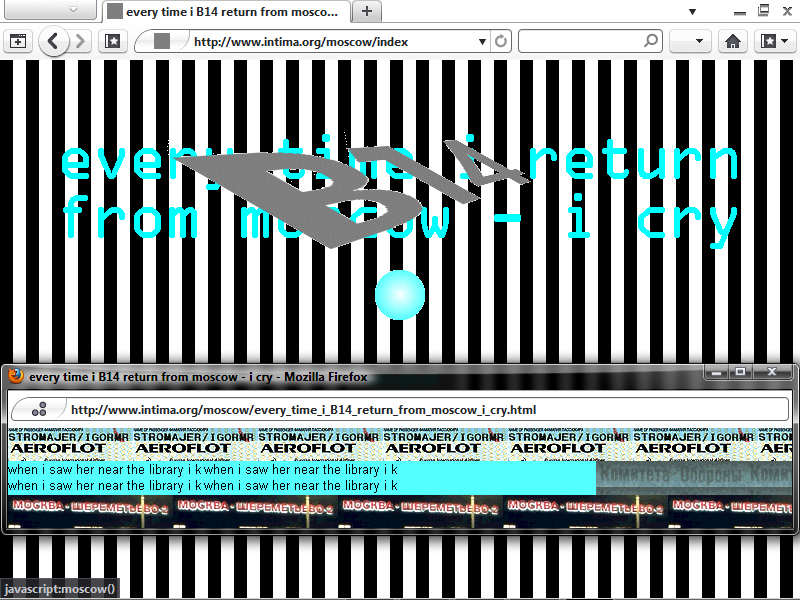Viewport: 800px width, 600px height.
Task: Click site identity icon in popup address bar
Action: [x=39, y=409]
